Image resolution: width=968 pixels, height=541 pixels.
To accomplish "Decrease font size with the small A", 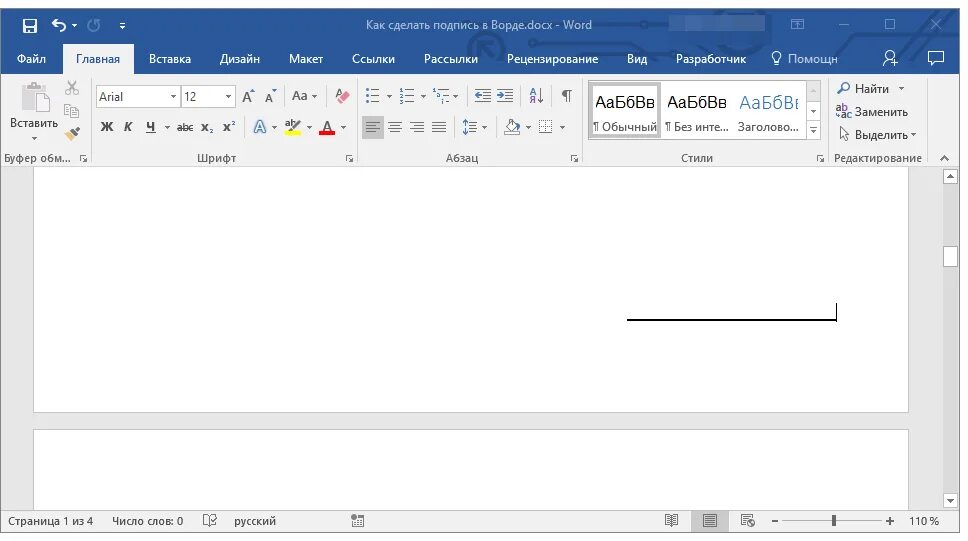I will [270, 96].
